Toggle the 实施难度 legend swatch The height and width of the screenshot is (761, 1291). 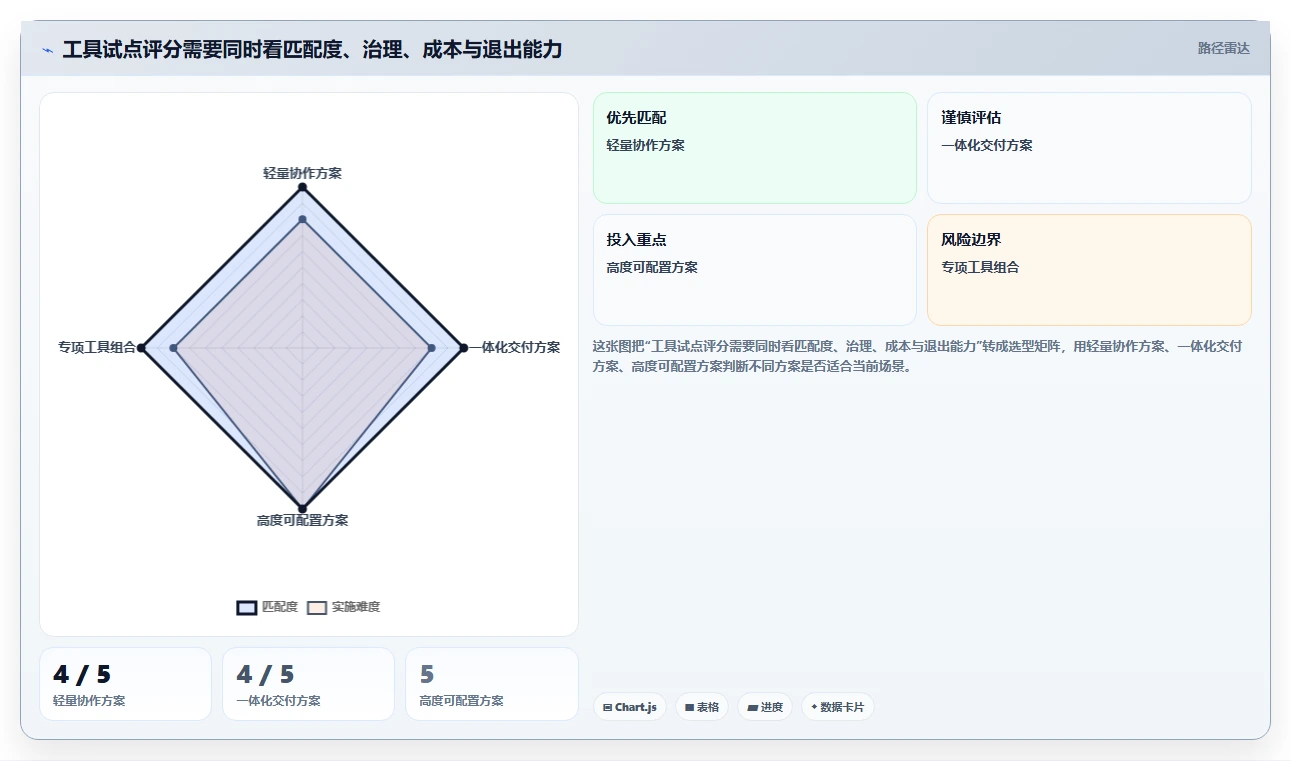click(317, 607)
